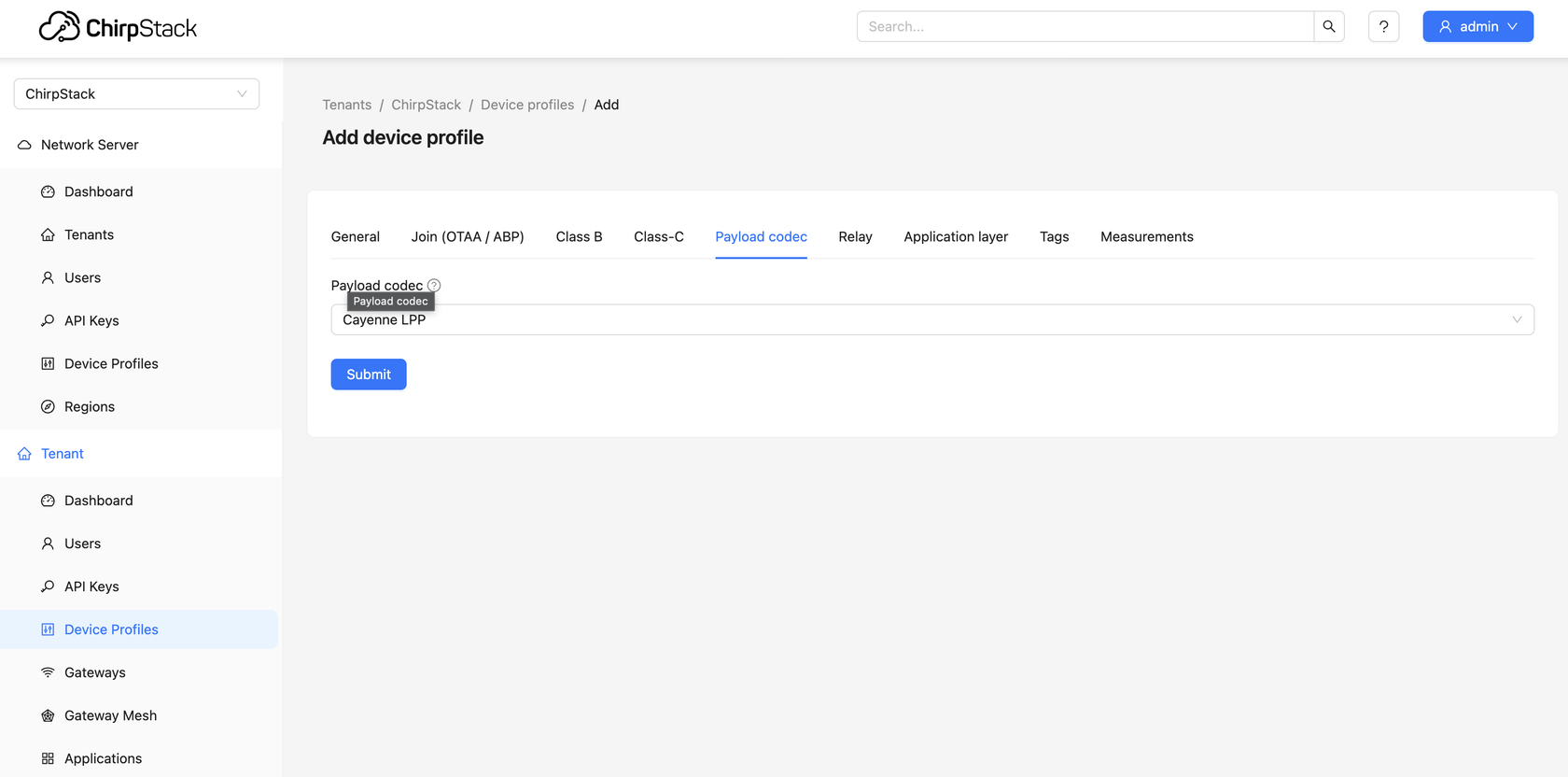The image size is (1568, 777).
Task: Click the Applications grid icon
Action: (x=48, y=758)
